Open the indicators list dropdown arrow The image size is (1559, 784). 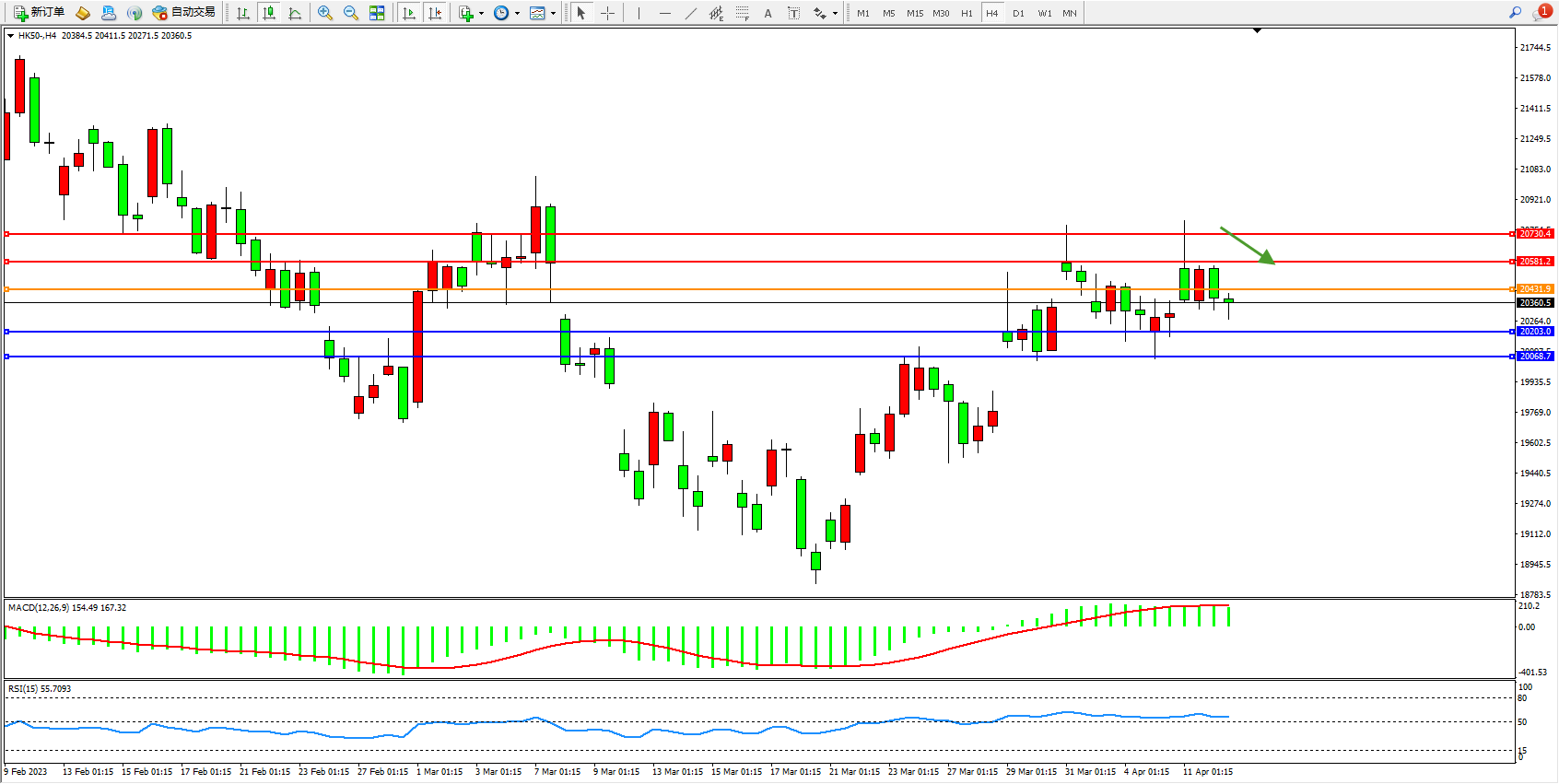pos(481,13)
